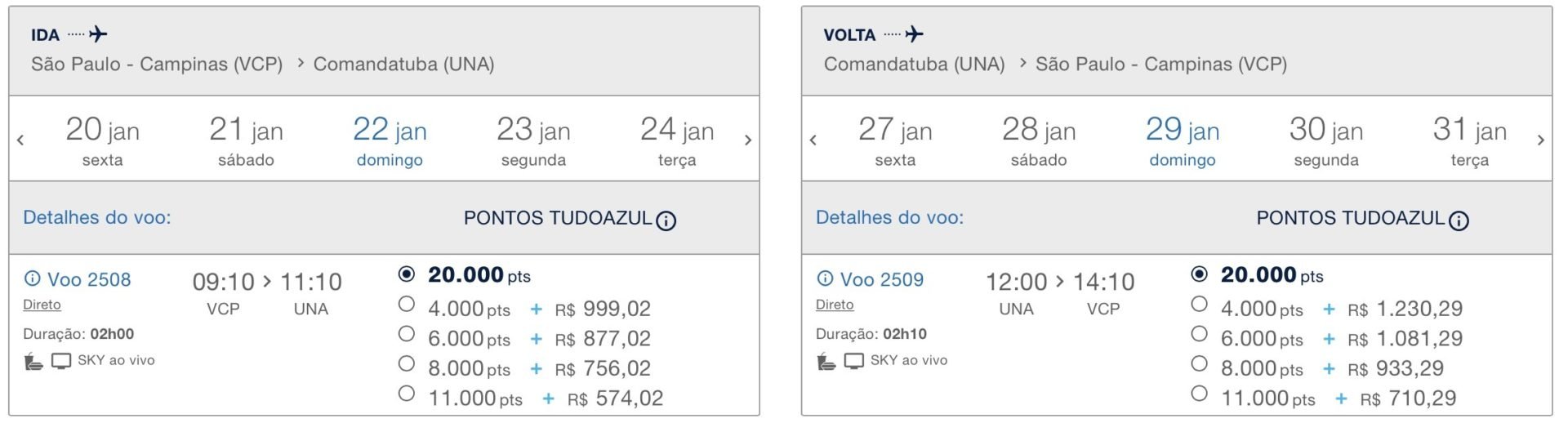Click the airplane icon next to IDA

(x=98, y=33)
